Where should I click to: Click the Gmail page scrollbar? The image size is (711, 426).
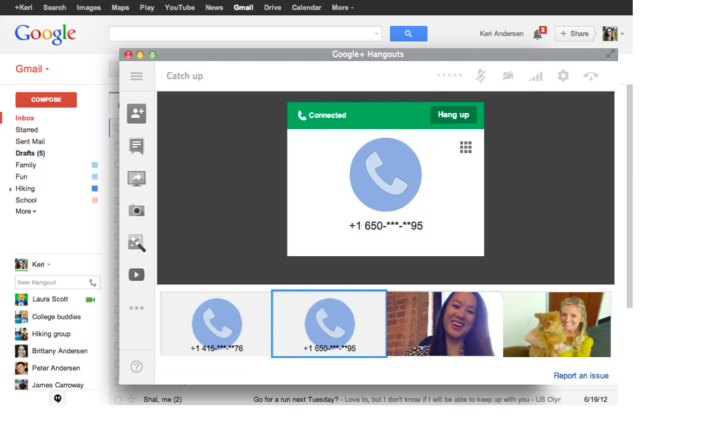pyautogui.click(x=629, y=196)
